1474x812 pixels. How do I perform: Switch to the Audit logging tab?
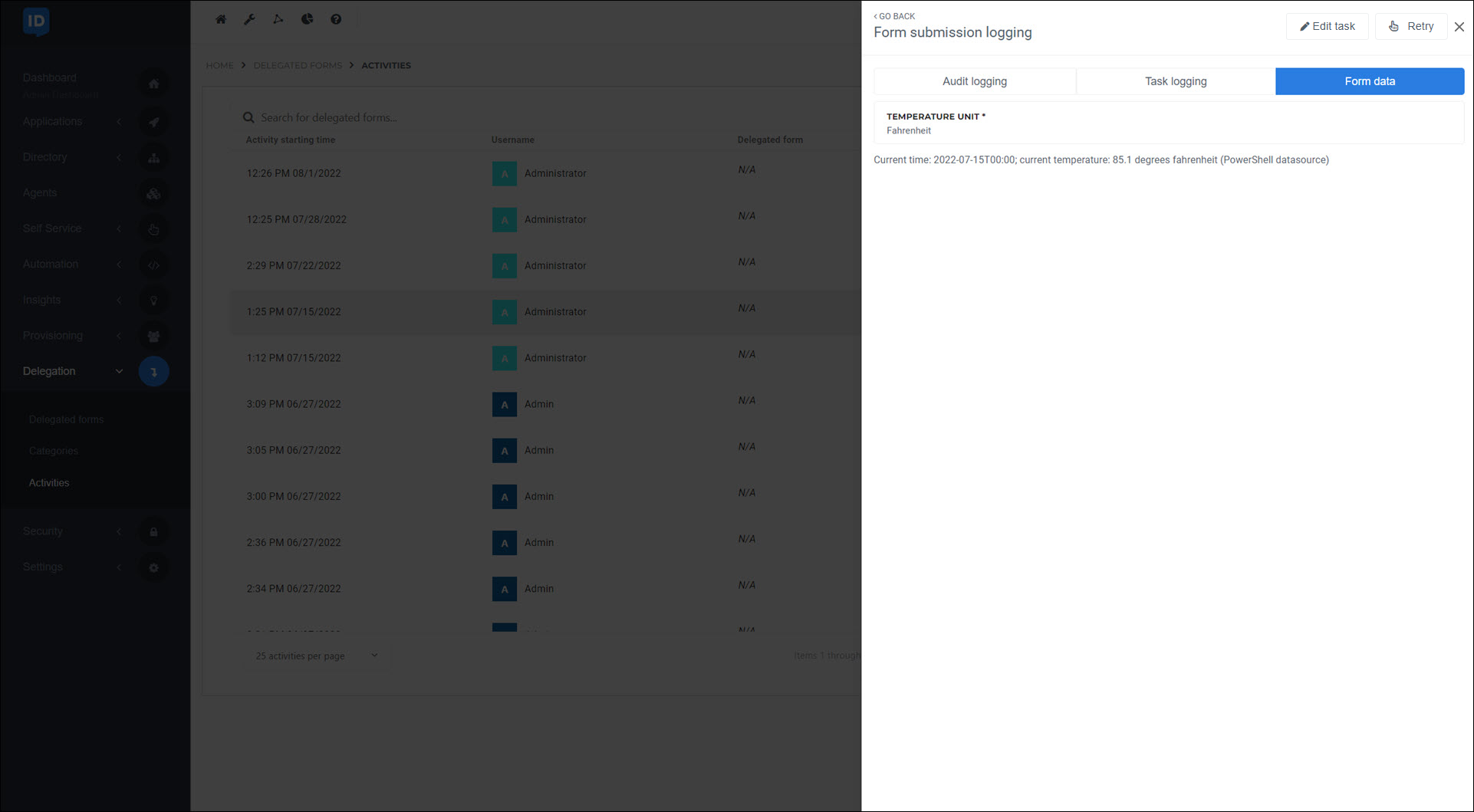coord(975,81)
